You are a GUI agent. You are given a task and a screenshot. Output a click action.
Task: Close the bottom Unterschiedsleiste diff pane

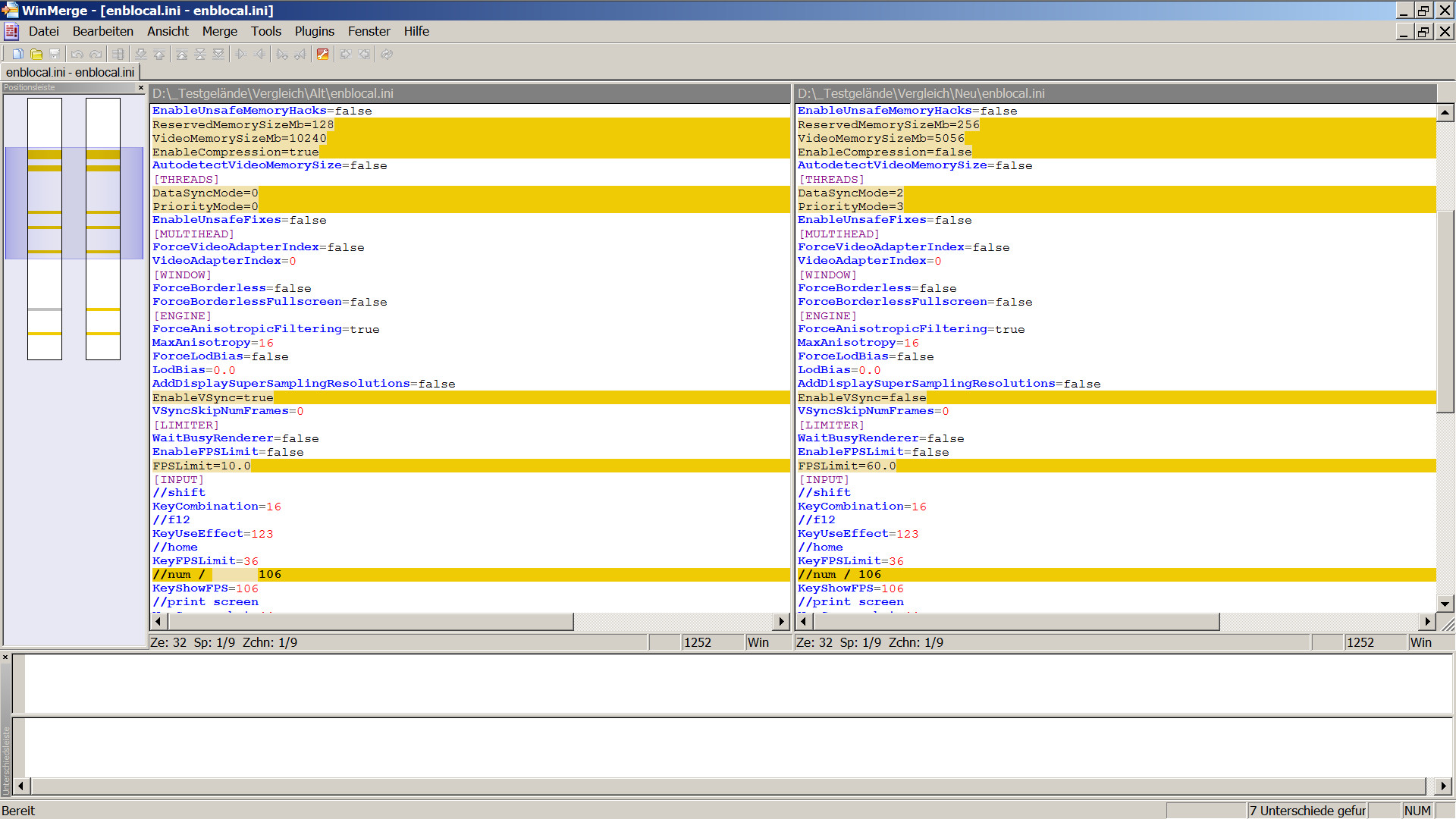(x=5, y=657)
